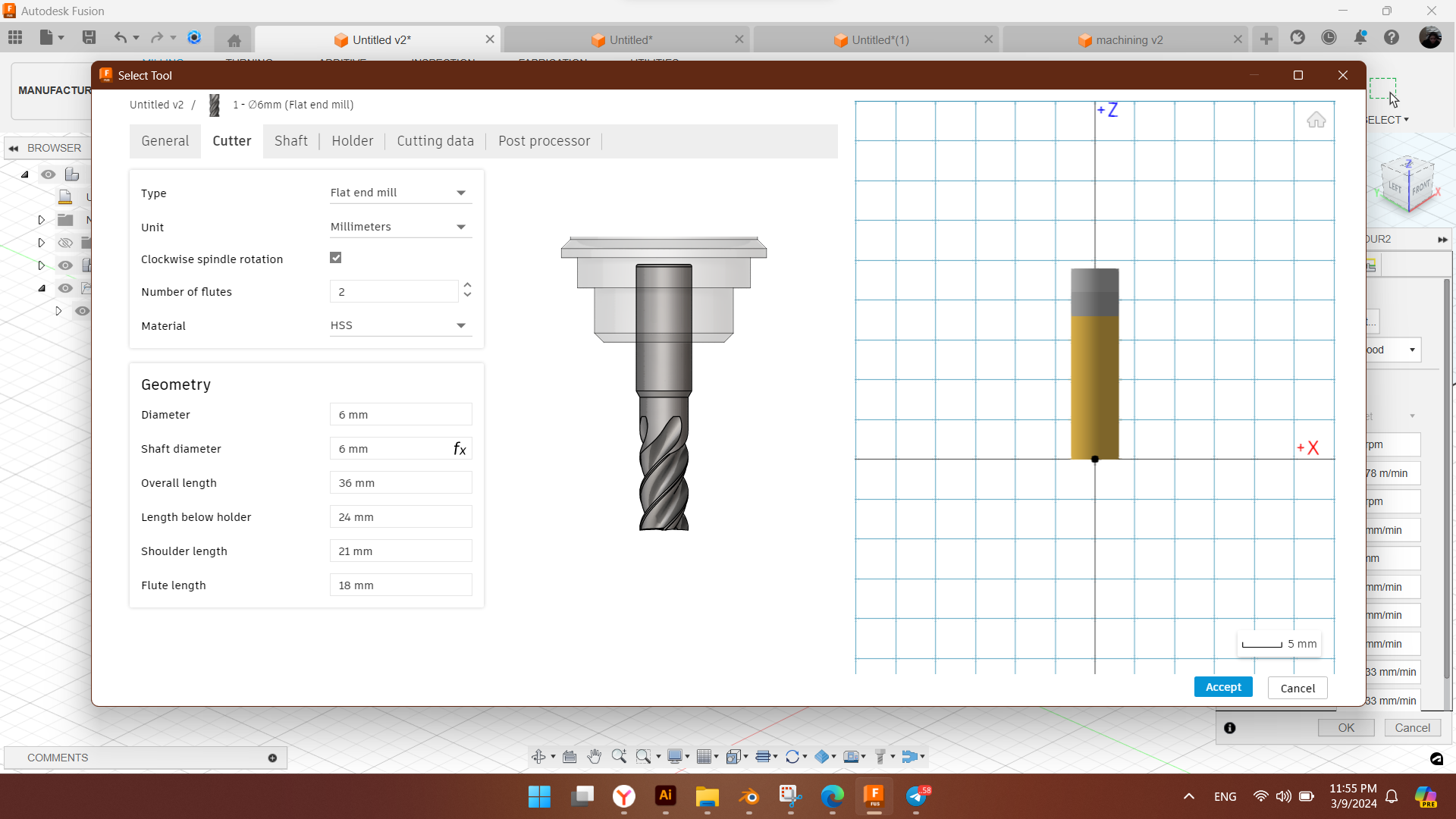Expand the SELECT dropdown arrow in toolbar
This screenshot has height=819, width=1456.
[x=1406, y=120]
